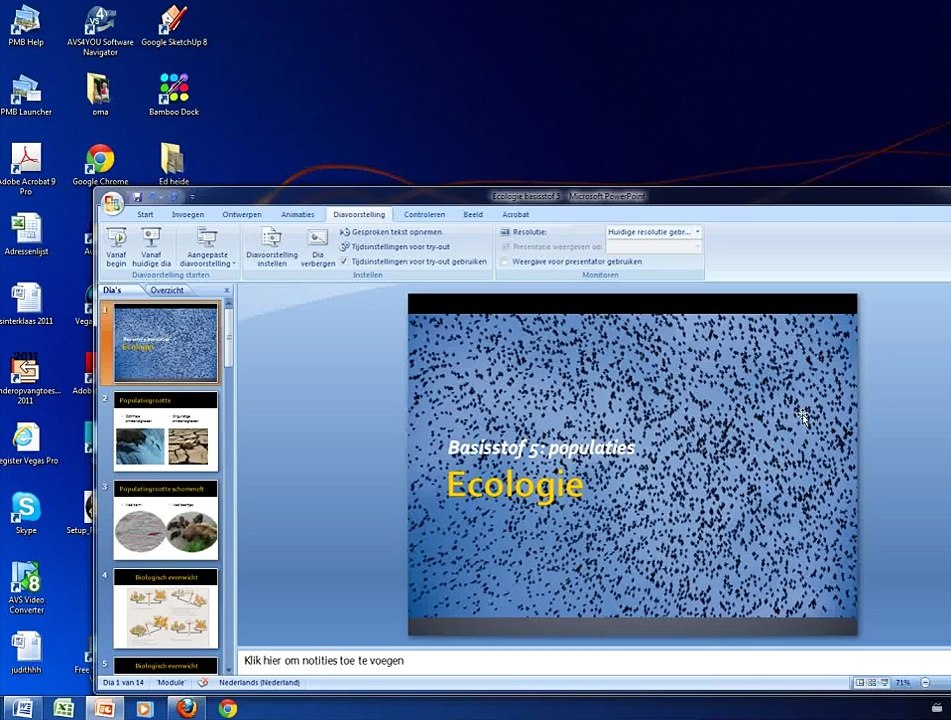Open Bamboo Dock desktop icon

(174, 95)
